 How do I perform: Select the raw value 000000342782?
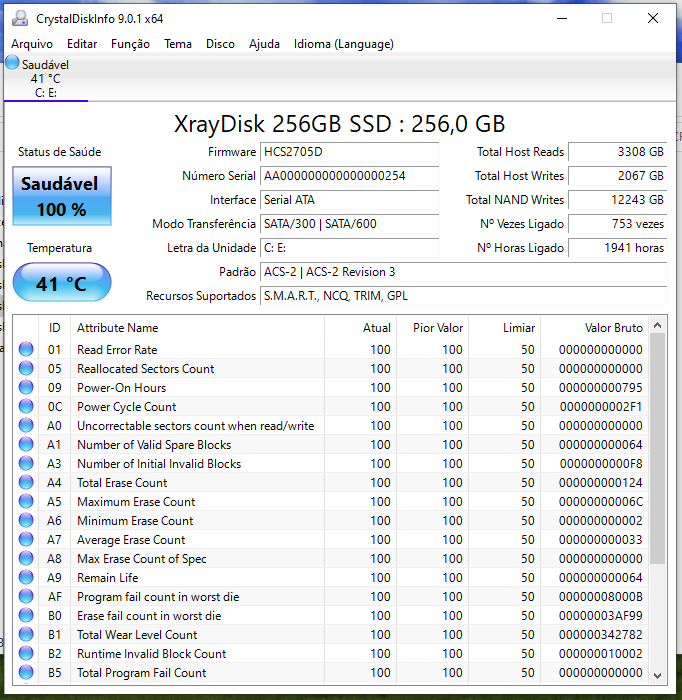(x=601, y=634)
